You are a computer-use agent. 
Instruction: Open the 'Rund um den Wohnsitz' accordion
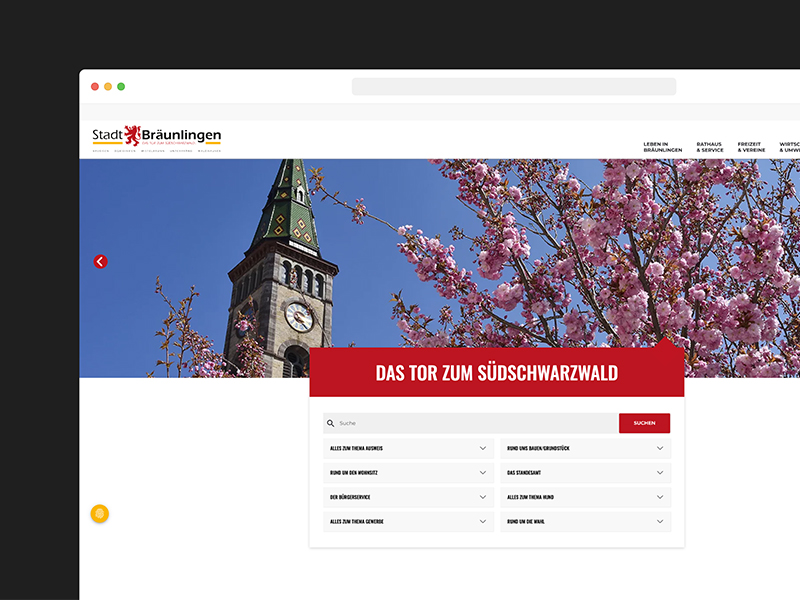coord(408,472)
